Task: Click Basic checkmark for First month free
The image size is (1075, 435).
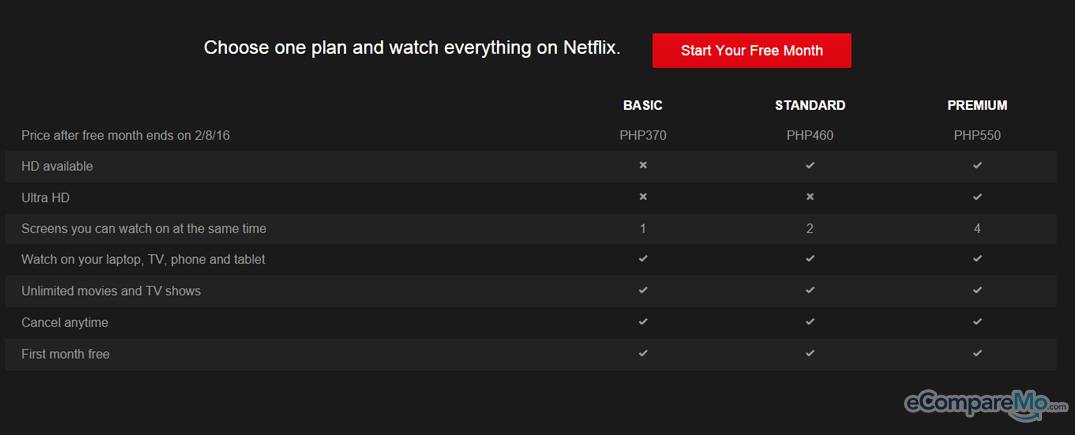Action: click(642, 353)
